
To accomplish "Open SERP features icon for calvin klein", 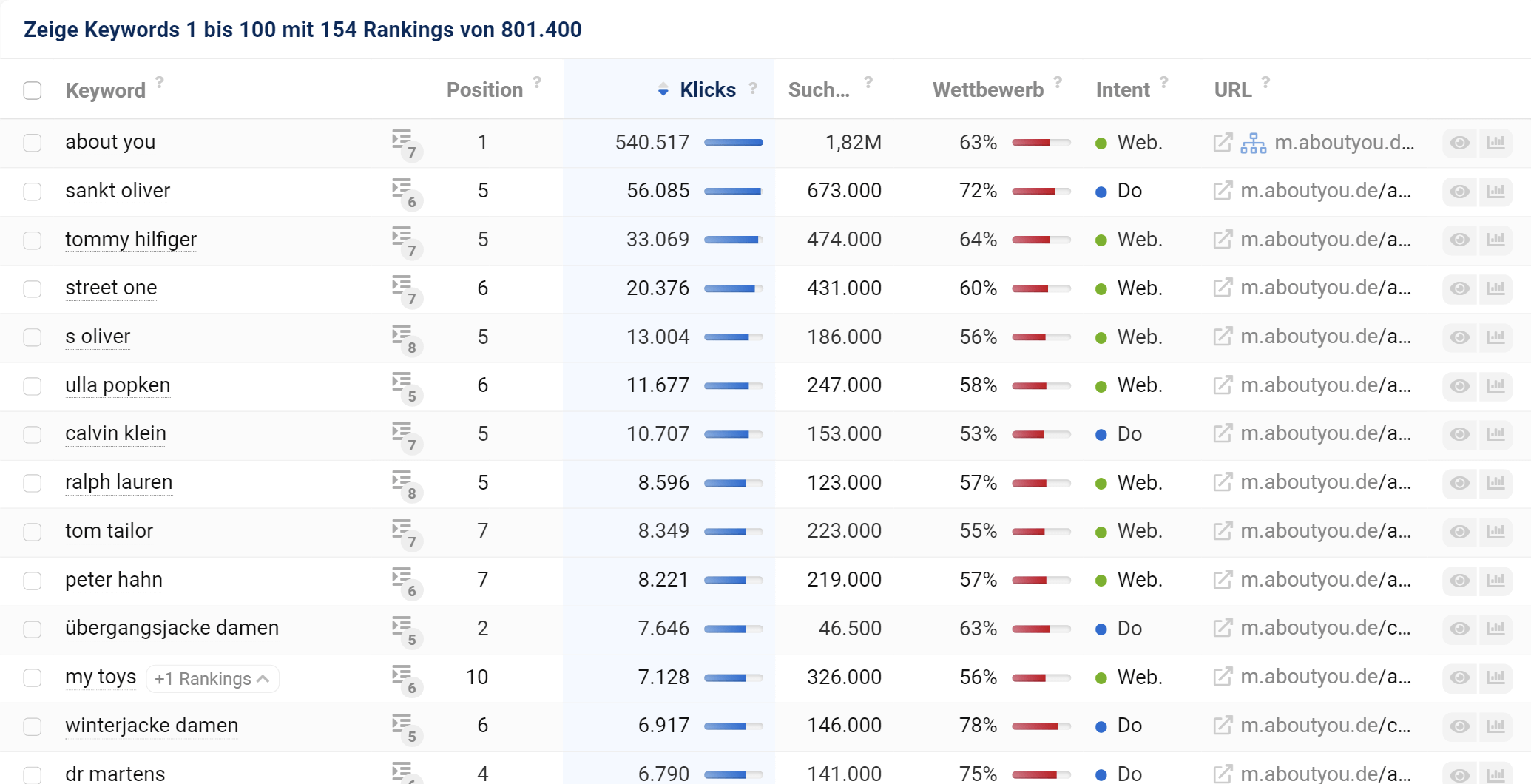I will tap(406, 436).
